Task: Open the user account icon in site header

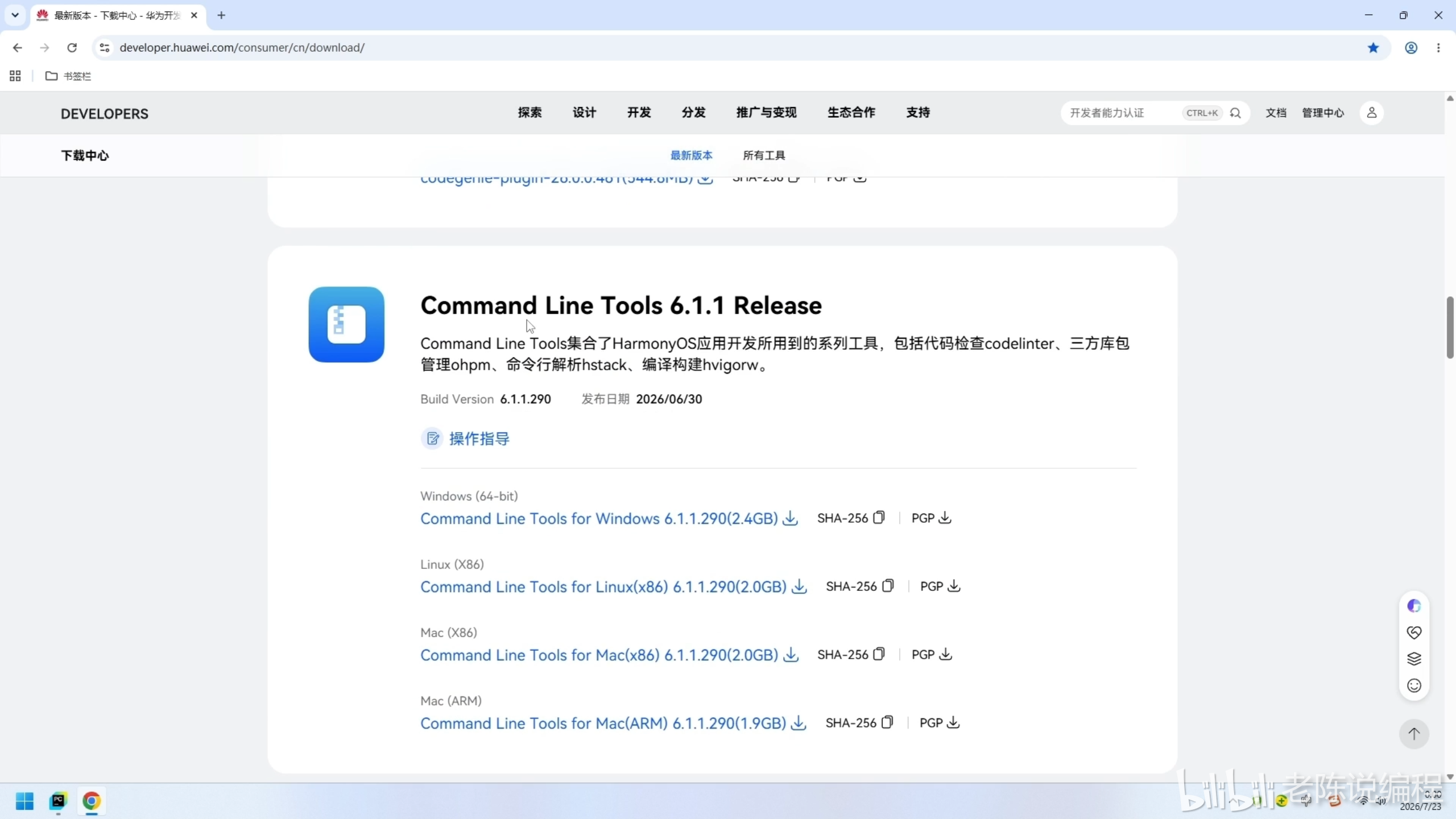Action: point(1371,113)
